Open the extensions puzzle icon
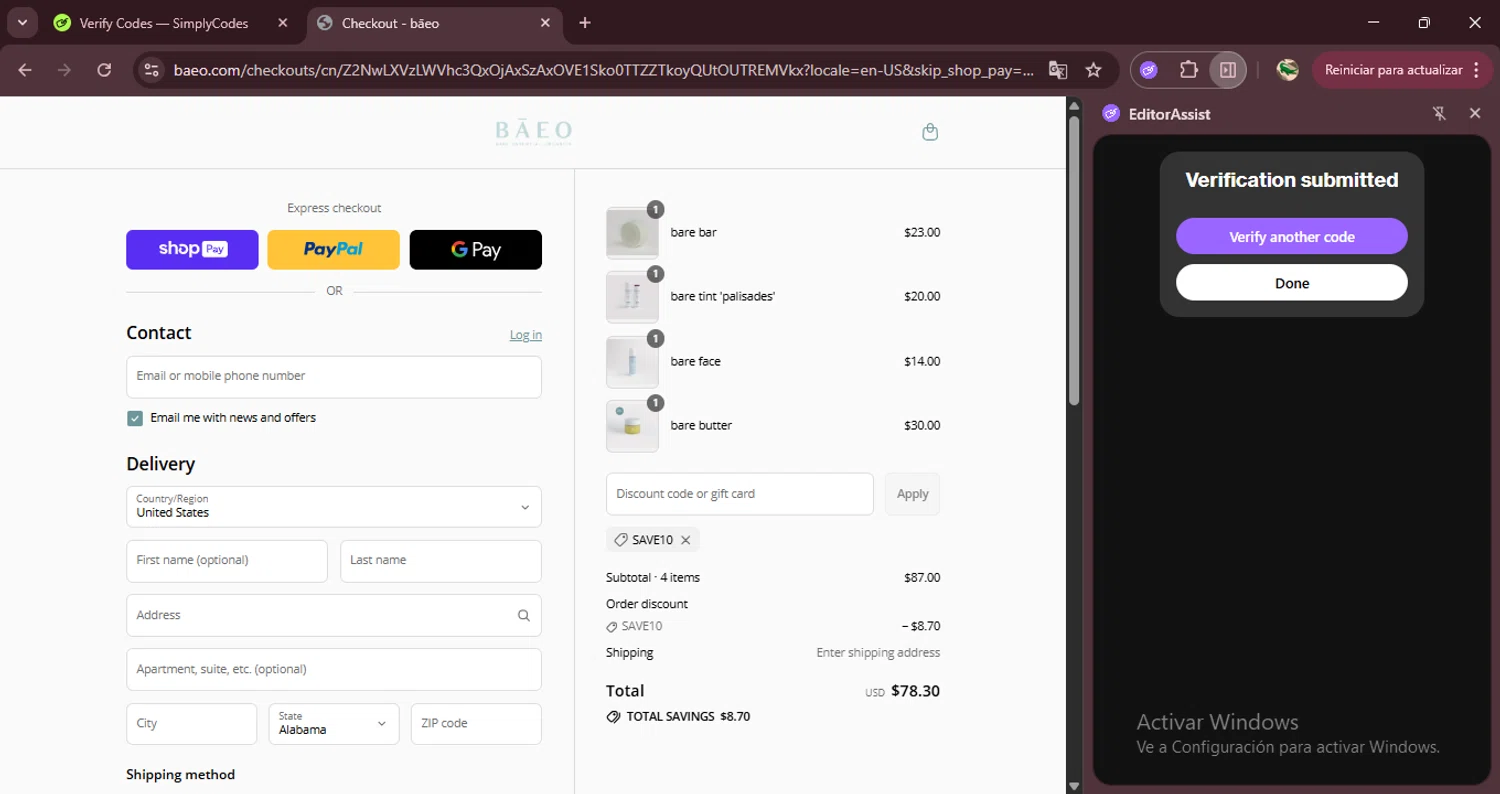This screenshot has height=794, width=1500. [1188, 70]
